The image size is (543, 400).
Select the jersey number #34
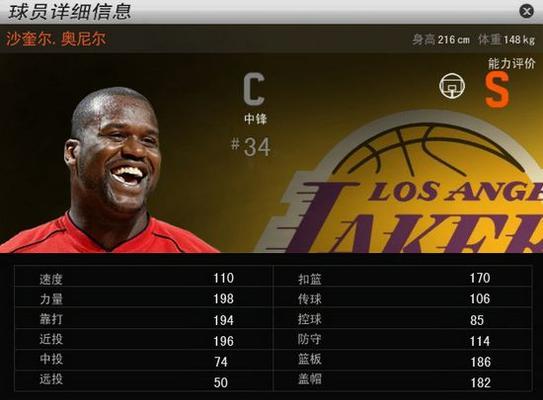coord(251,147)
